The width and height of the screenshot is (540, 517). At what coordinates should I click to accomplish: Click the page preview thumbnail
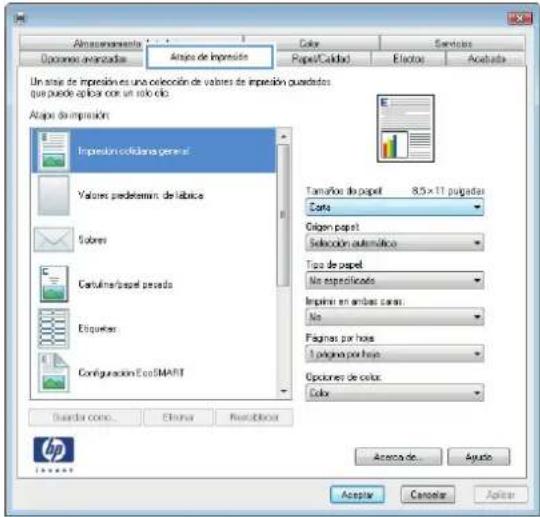[x=405, y=128]
